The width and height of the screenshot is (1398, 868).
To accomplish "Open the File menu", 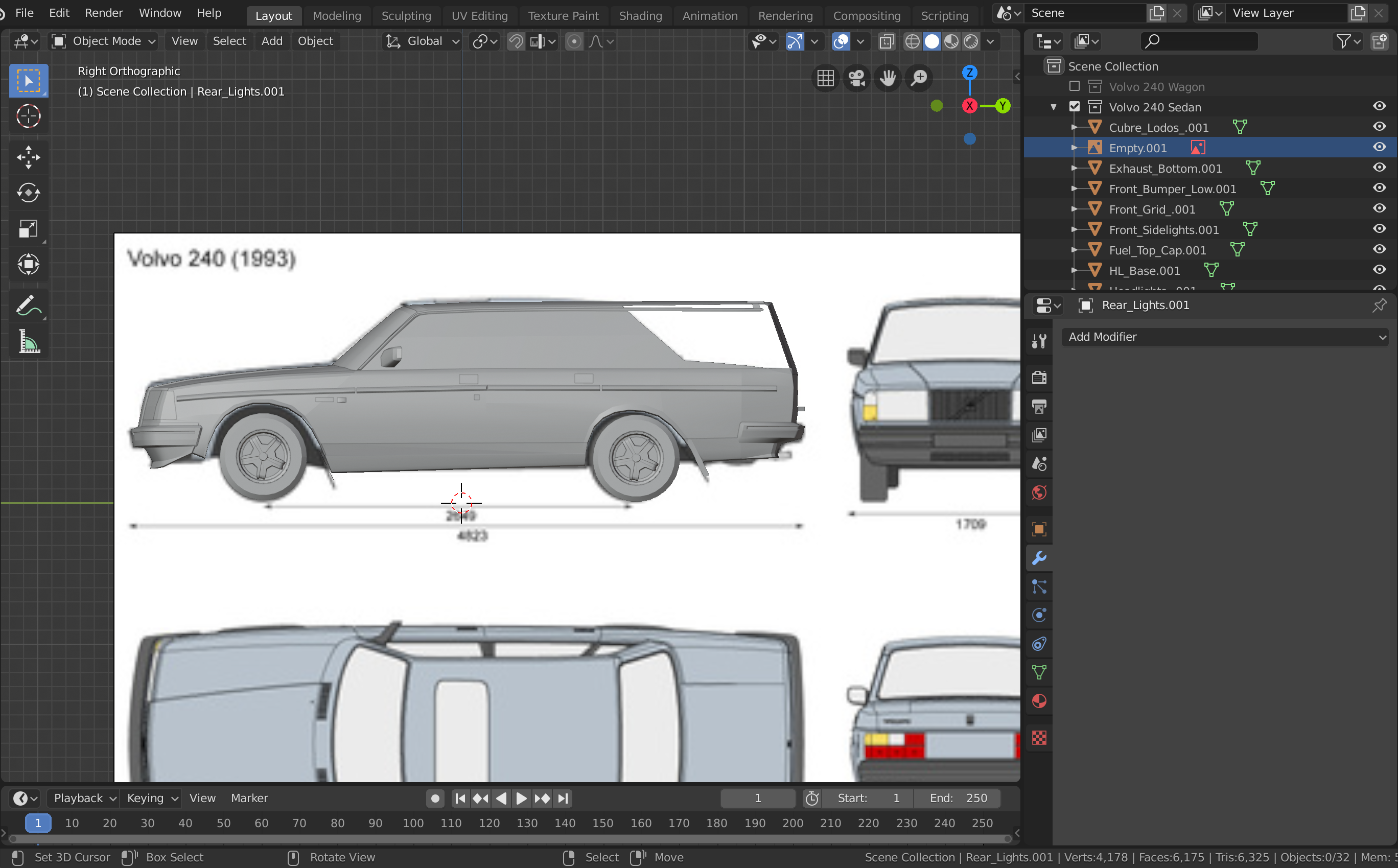I will pos(24,13).
